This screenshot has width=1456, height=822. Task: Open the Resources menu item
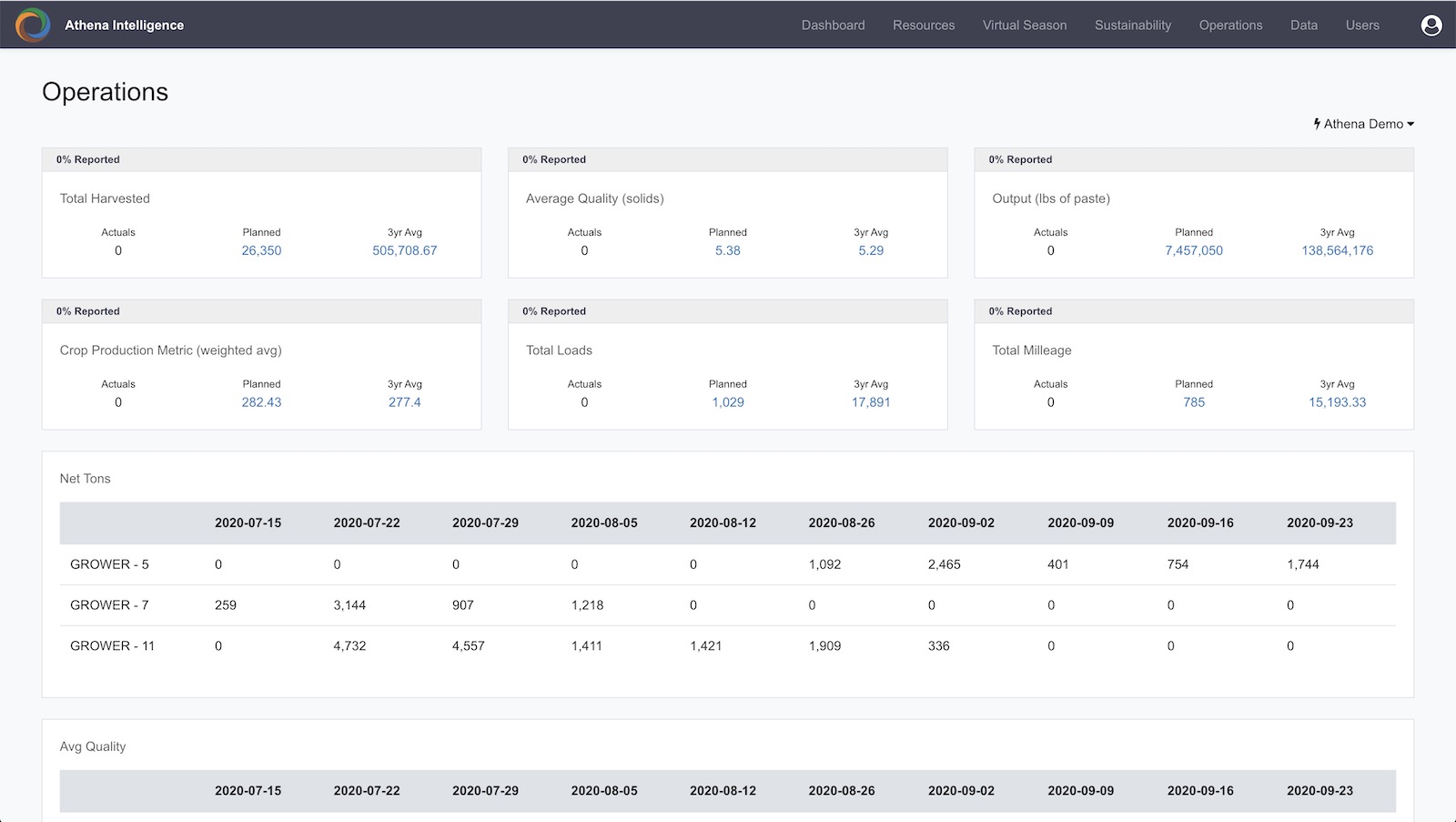pyautogui.click(x=924, y=25)
